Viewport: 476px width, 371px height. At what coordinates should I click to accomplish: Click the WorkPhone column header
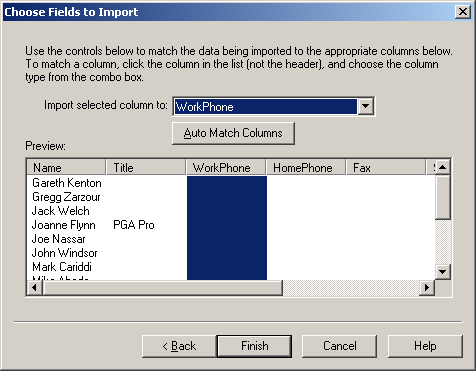[x=226, y=167]
